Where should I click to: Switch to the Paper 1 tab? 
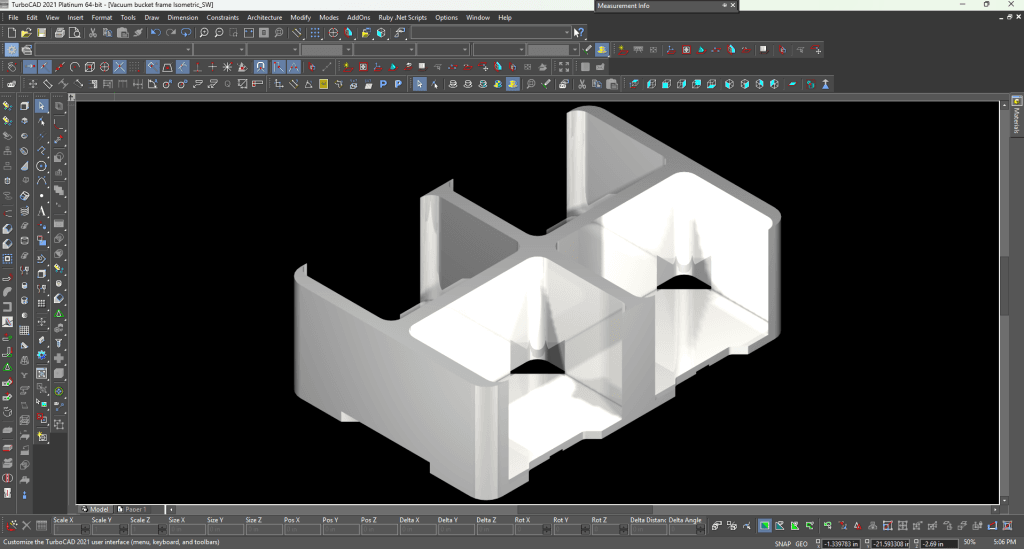pos(135,509)
